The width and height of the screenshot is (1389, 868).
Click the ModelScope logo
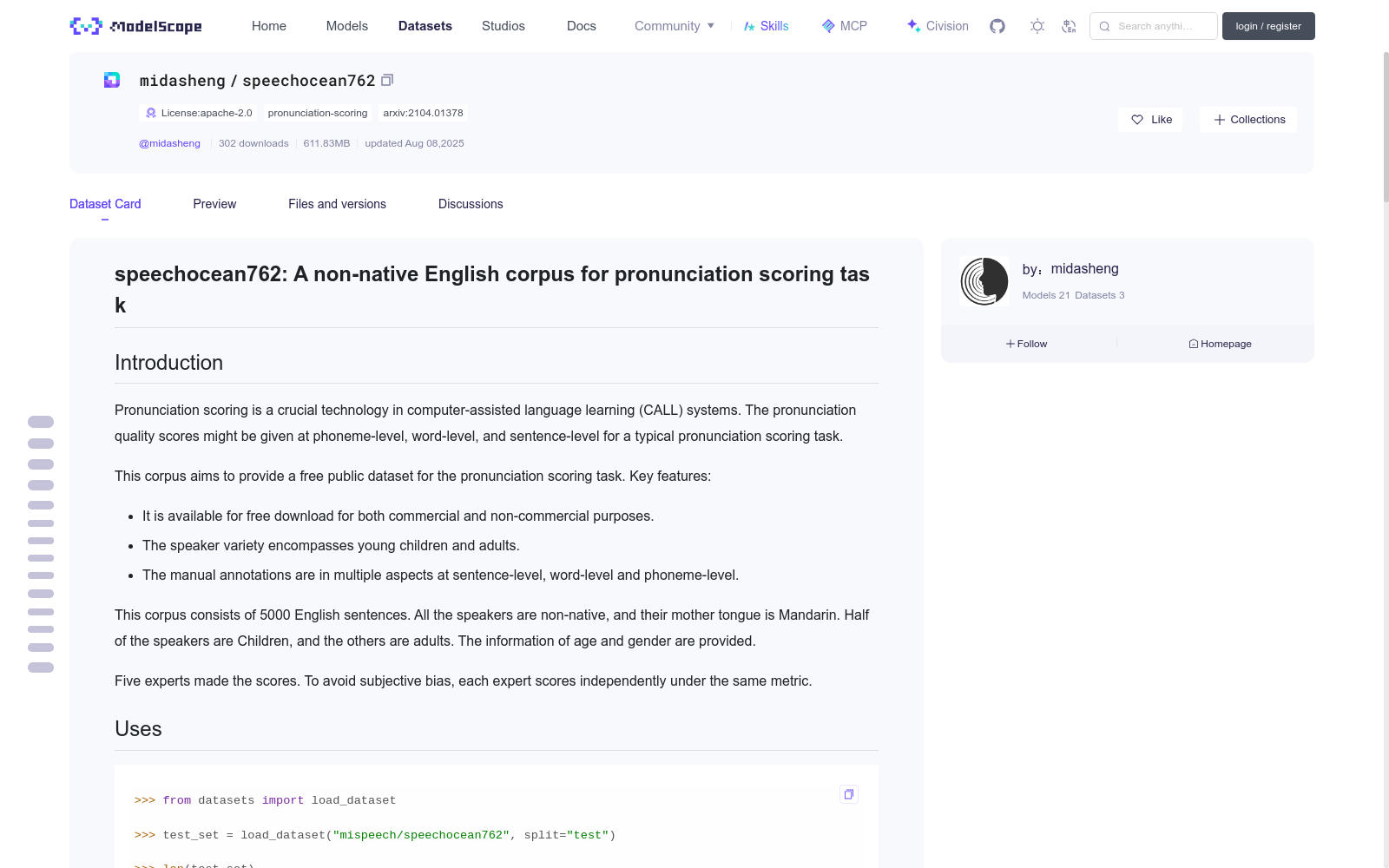[x=136, y=26]
